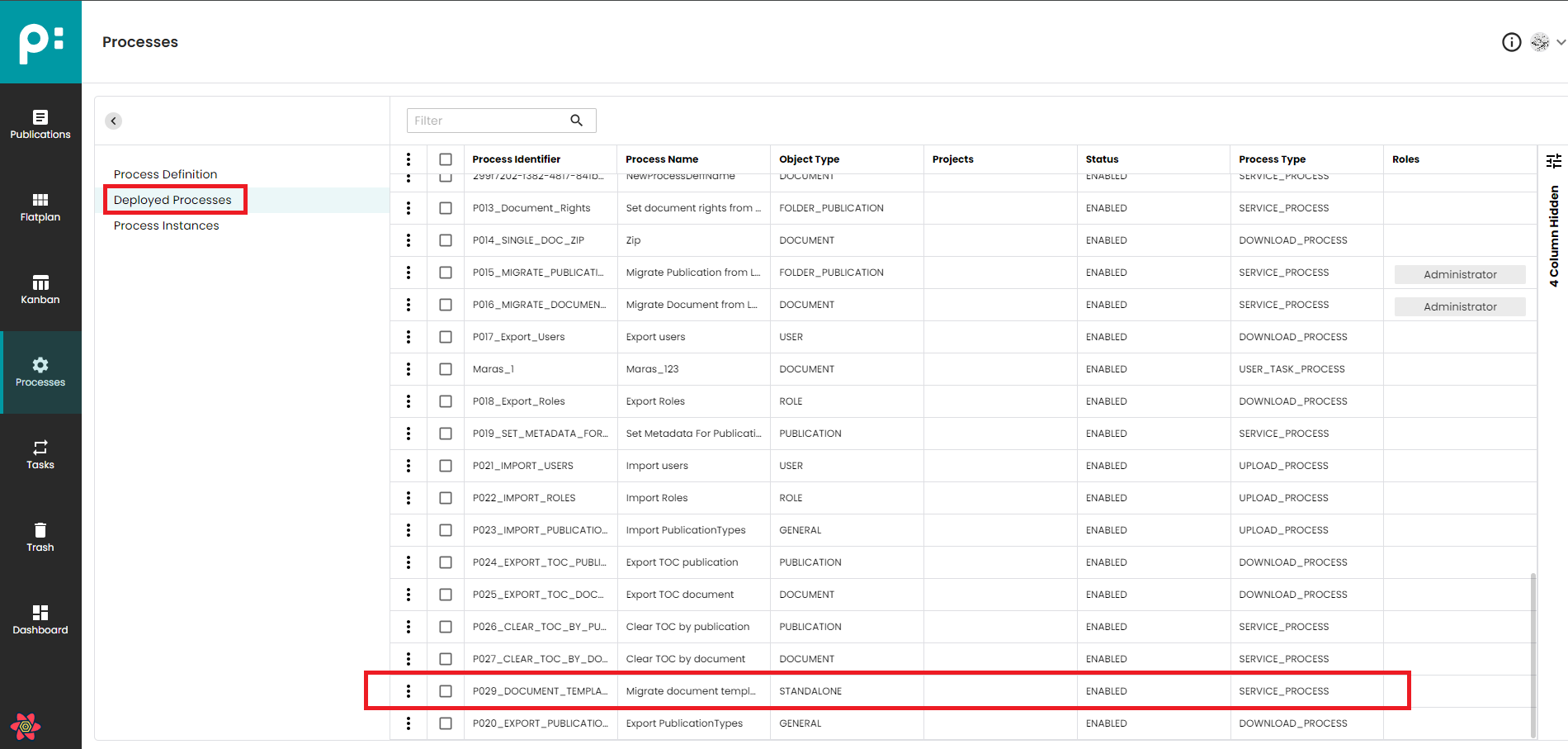
Task: Click Administrator role on P015_MIGRATE_PUBLICATI row
Action: point(1459,274)
